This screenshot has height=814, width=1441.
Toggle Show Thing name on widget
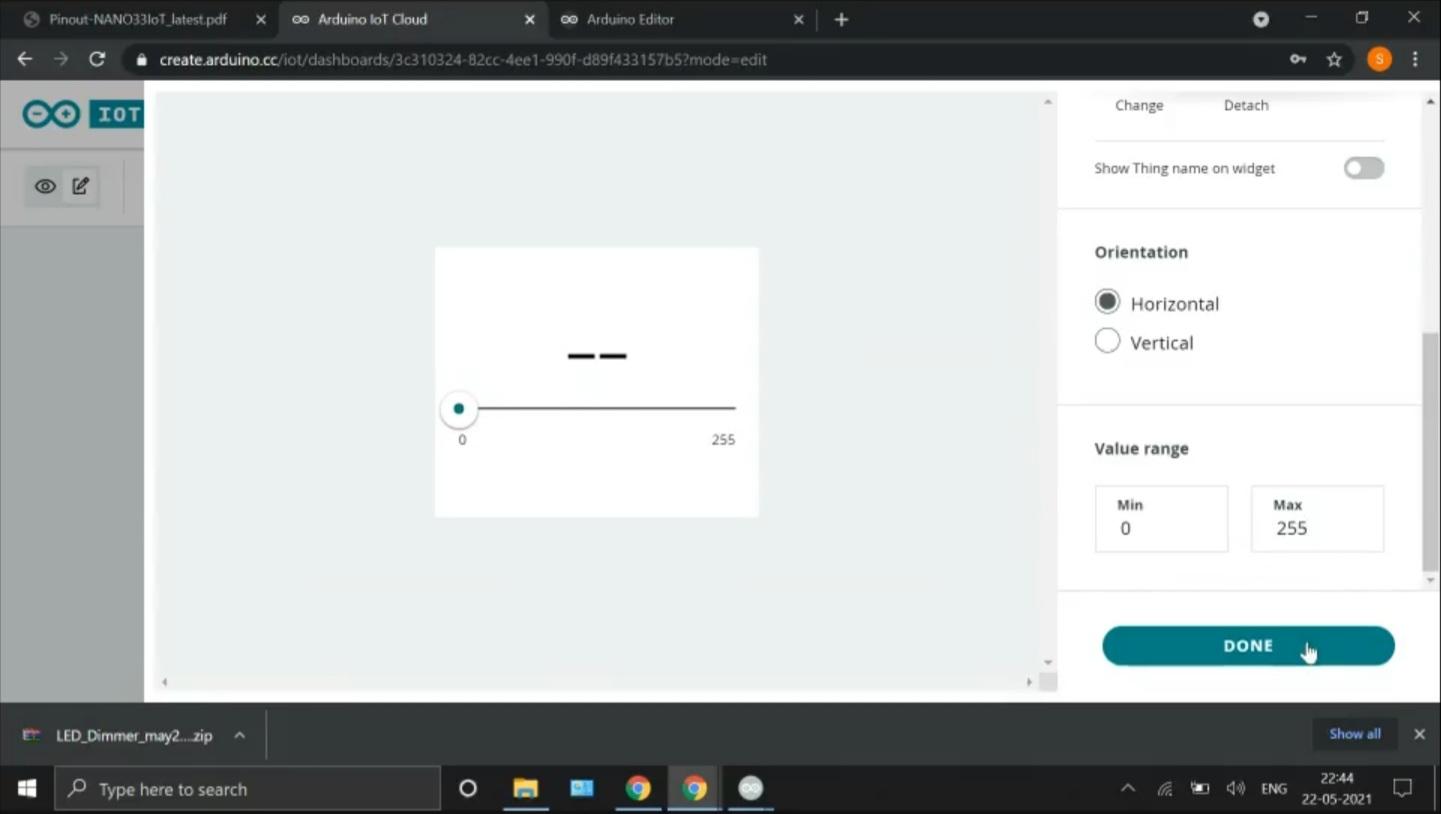[x=1363, y=168]
